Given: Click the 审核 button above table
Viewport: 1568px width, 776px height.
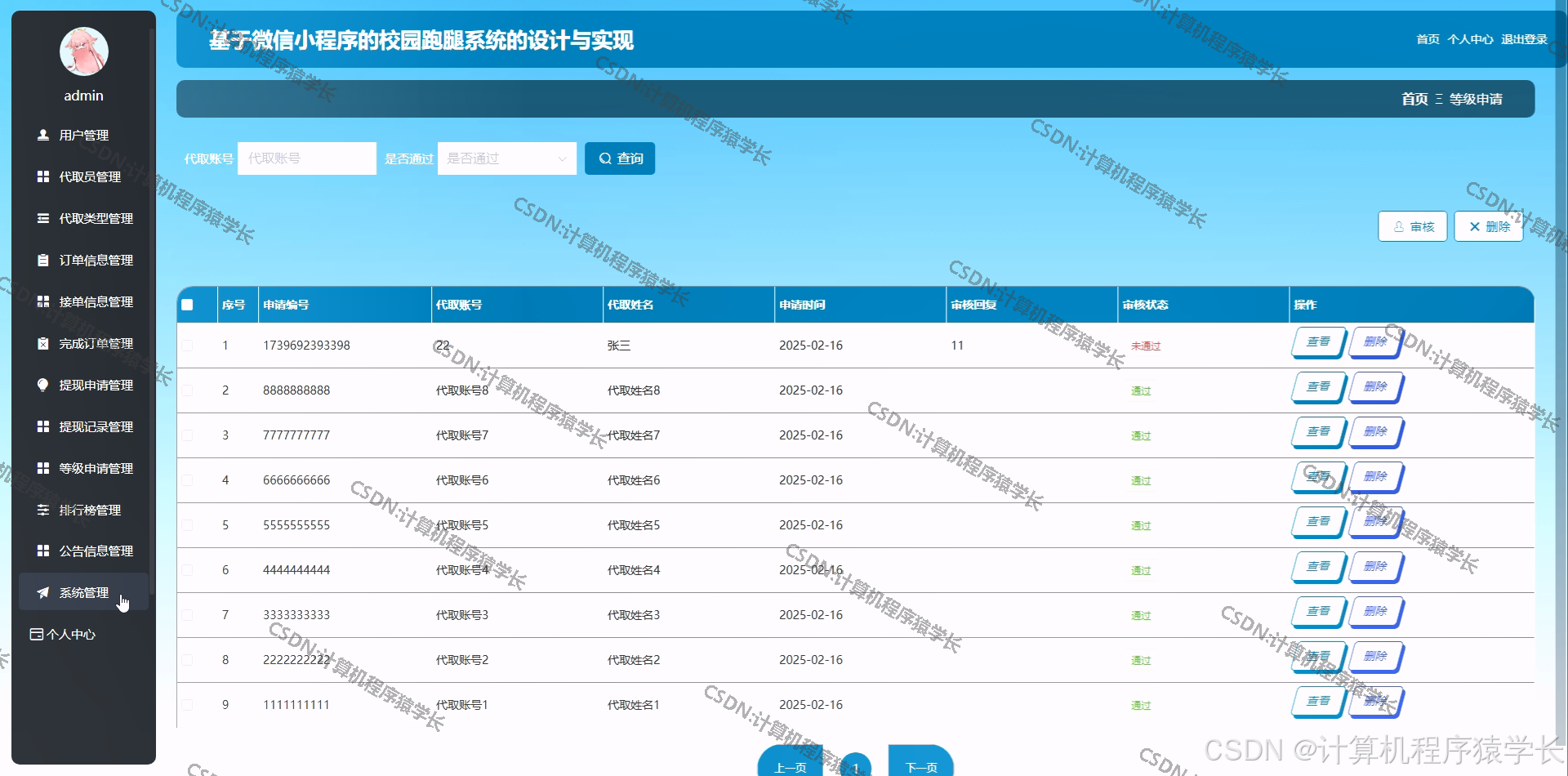Looking at the screenshot, I should (1413, 226).
